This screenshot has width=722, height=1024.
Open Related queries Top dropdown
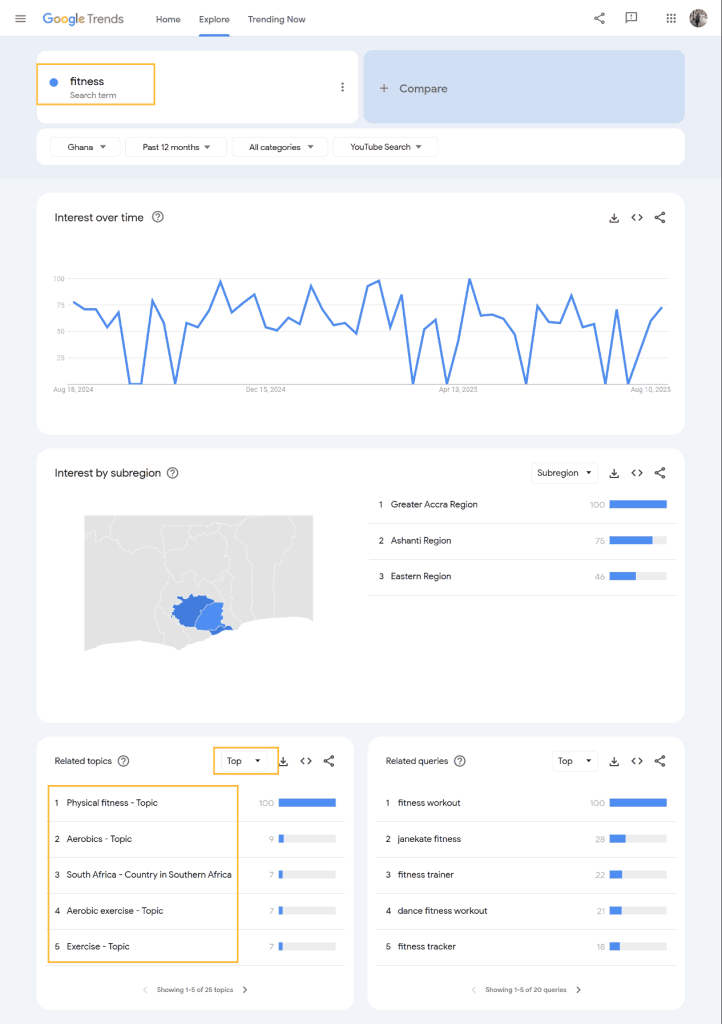tap(574, 761)
